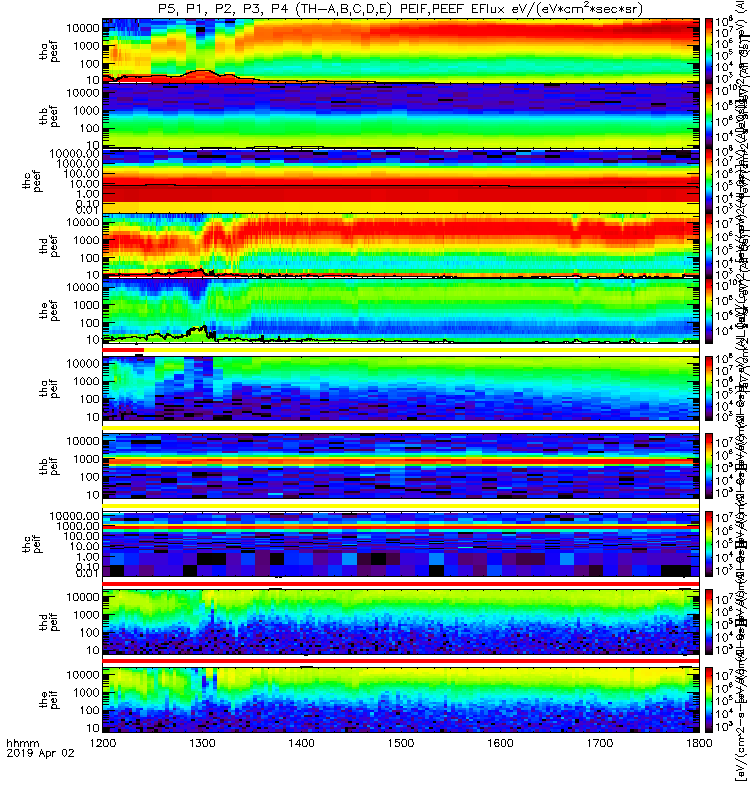
Task: Select the the peef spectrogram panel
Action: [x=401, y=311]
